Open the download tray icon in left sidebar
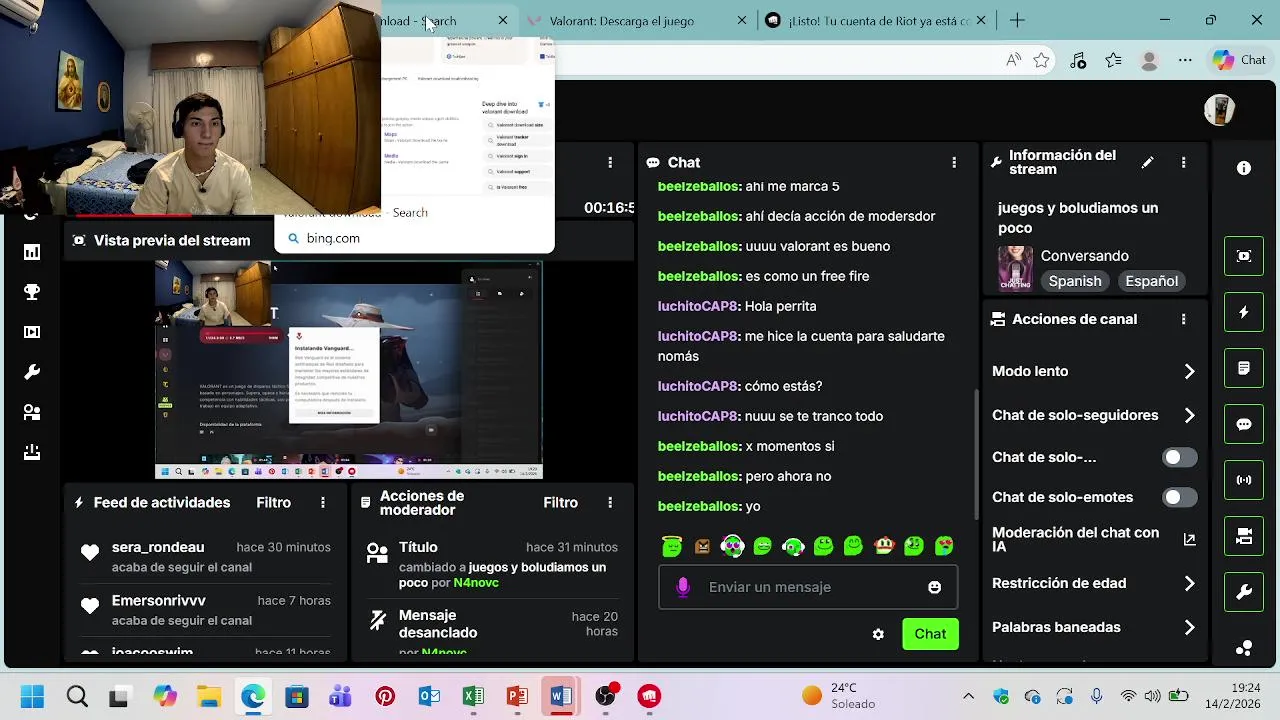 (x=32, y=452)
